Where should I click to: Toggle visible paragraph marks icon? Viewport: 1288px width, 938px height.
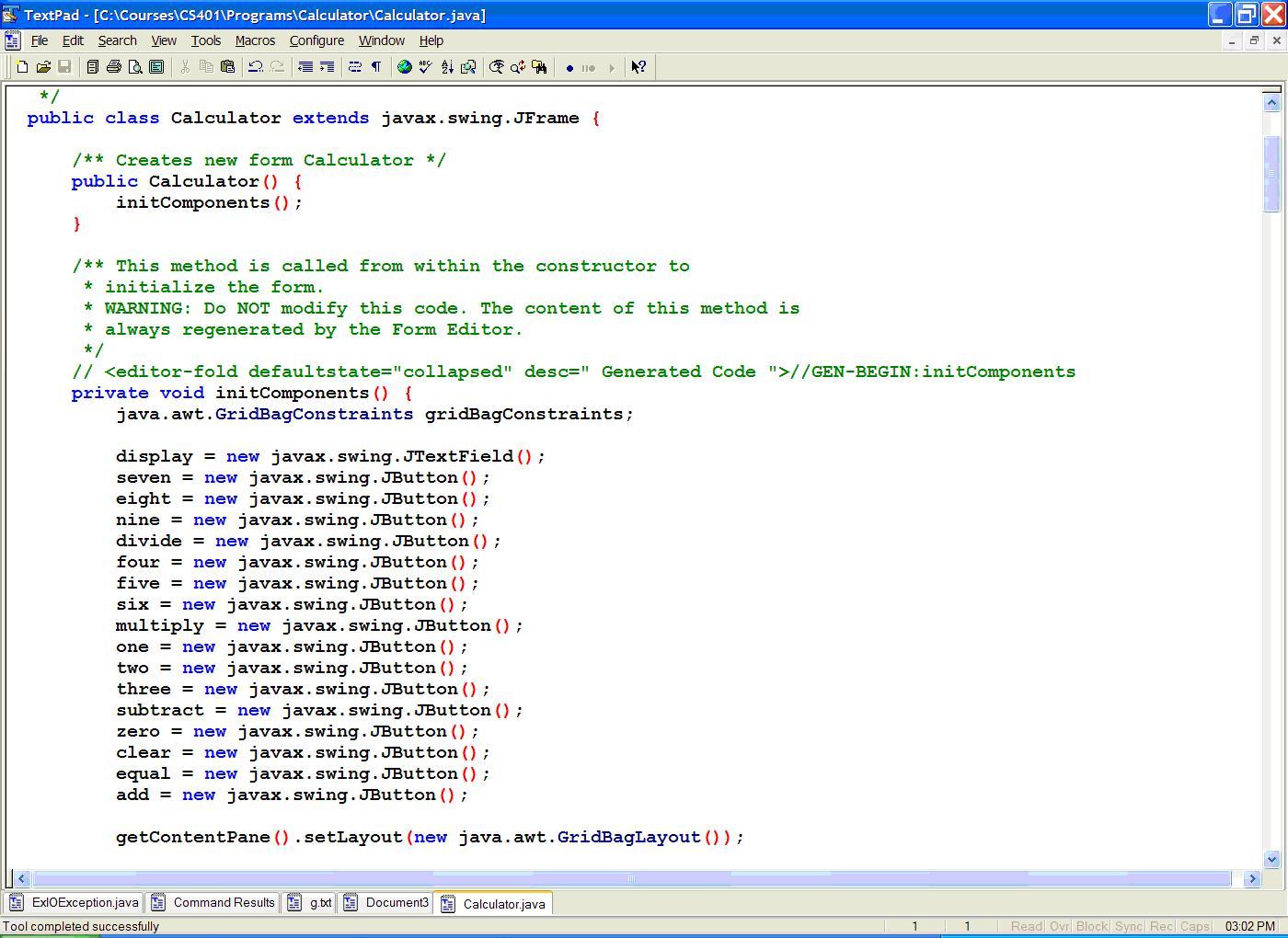point(376,67)
